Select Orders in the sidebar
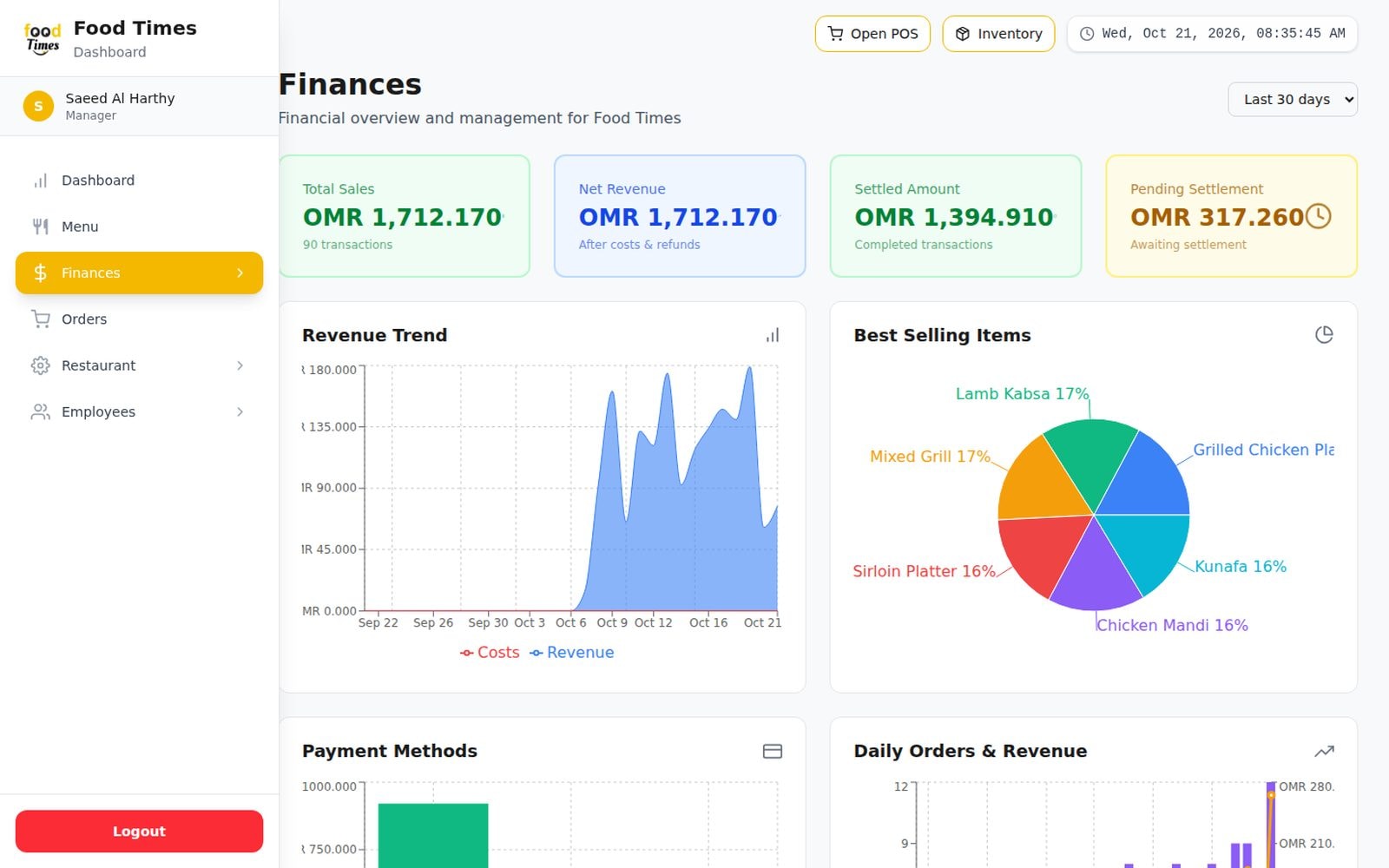Image resolution: width=1389 pixels, height=868 pixels. point(139,319)
